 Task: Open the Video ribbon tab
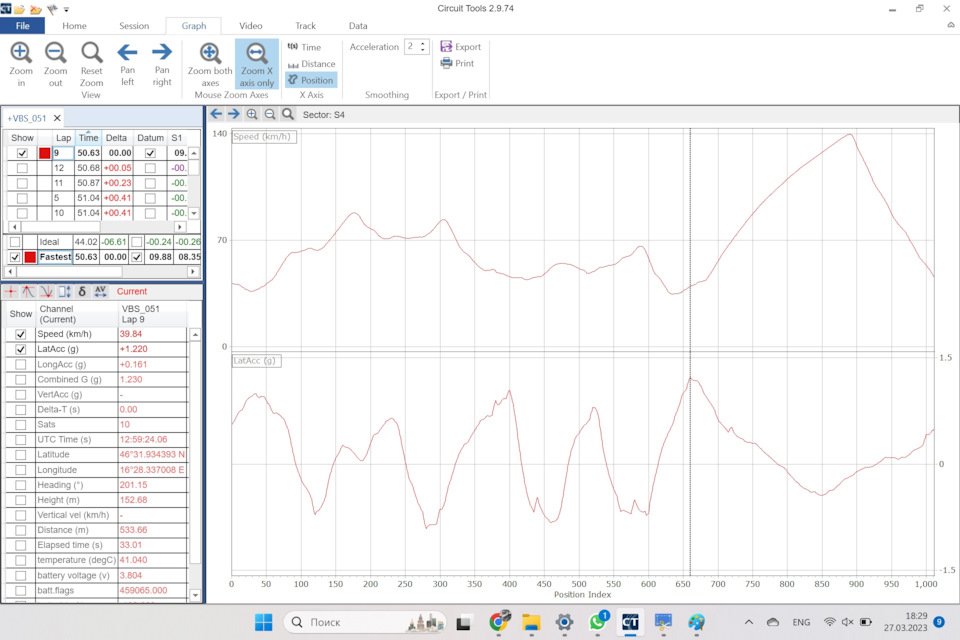(x=250, y=26)
